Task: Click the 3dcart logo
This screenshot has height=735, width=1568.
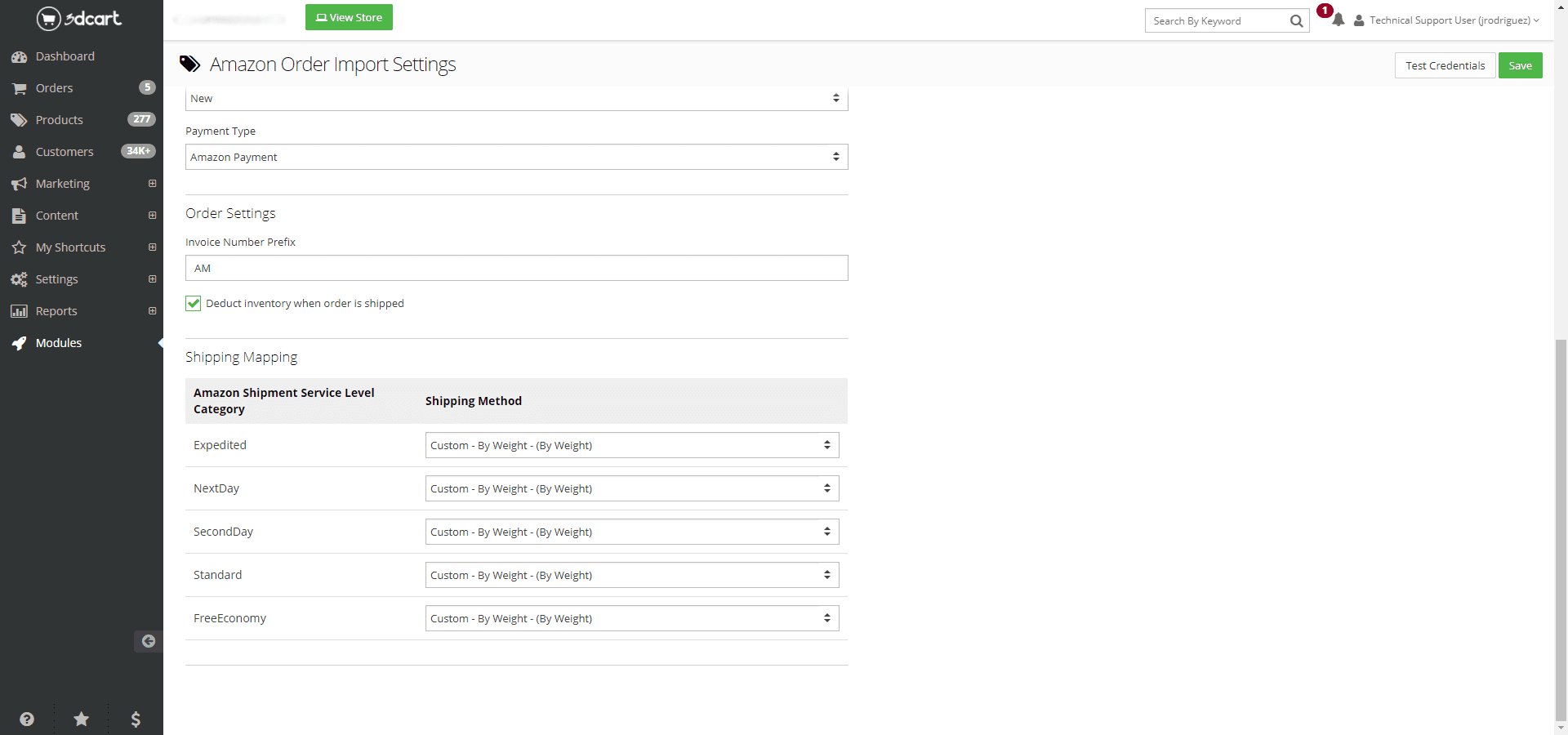Action: coord(79,18)
